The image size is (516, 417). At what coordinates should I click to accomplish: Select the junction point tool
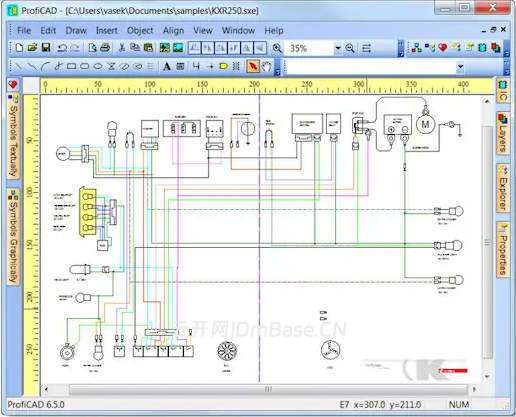click(210, 67)
